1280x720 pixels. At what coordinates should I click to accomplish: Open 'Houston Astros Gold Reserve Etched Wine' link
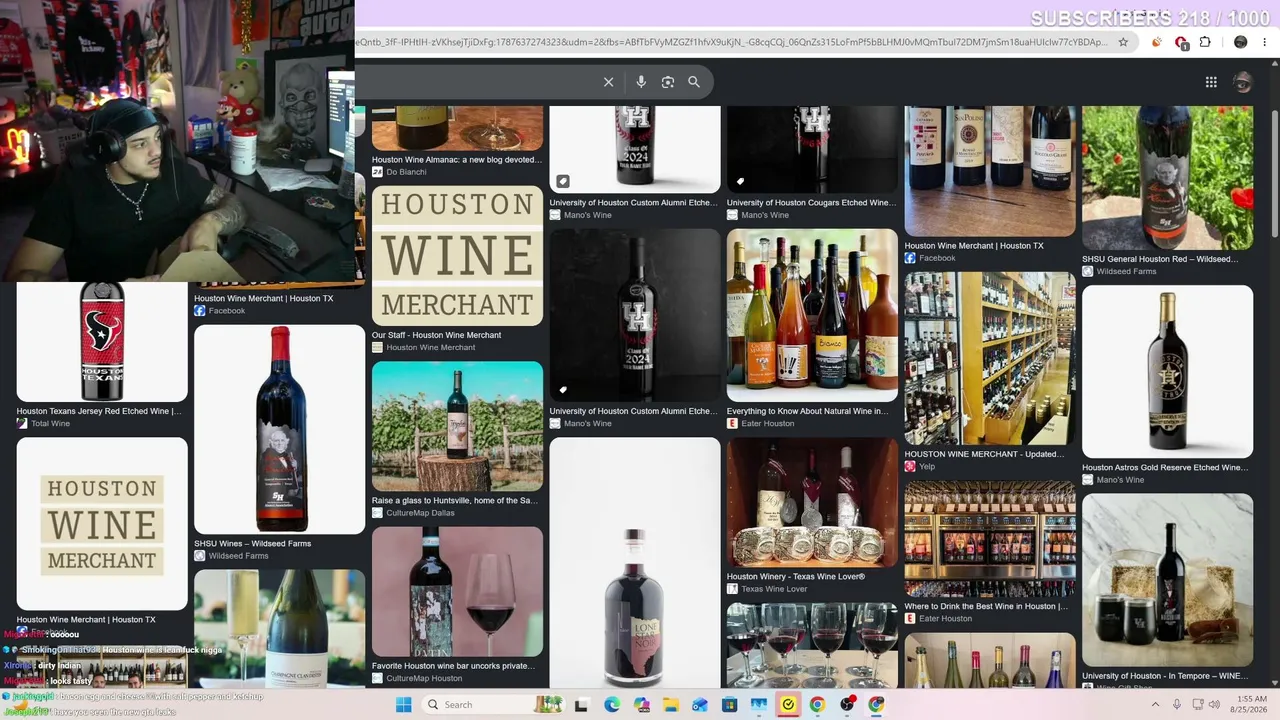1165,467
